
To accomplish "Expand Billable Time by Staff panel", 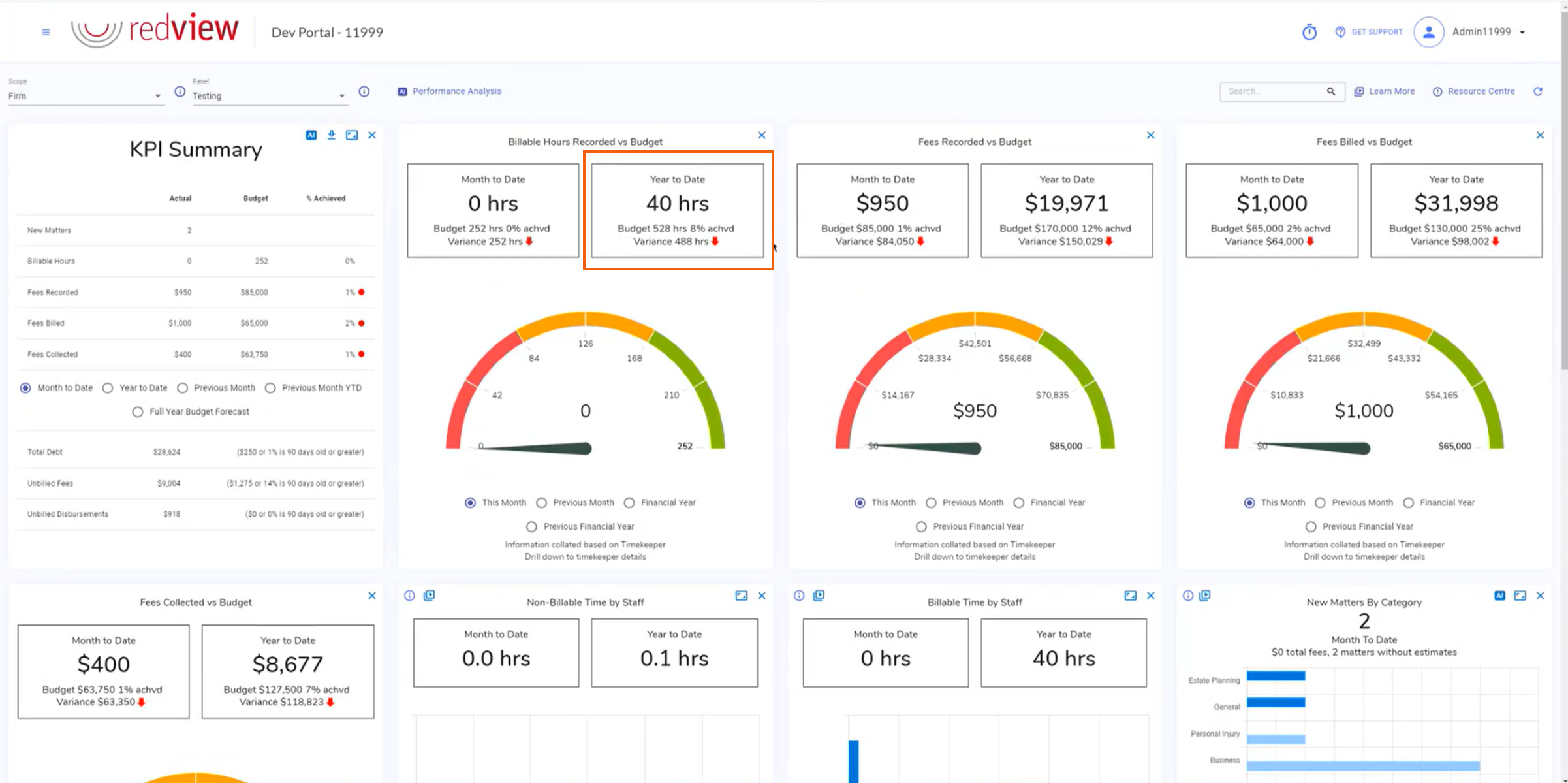I will [1130, 596].
